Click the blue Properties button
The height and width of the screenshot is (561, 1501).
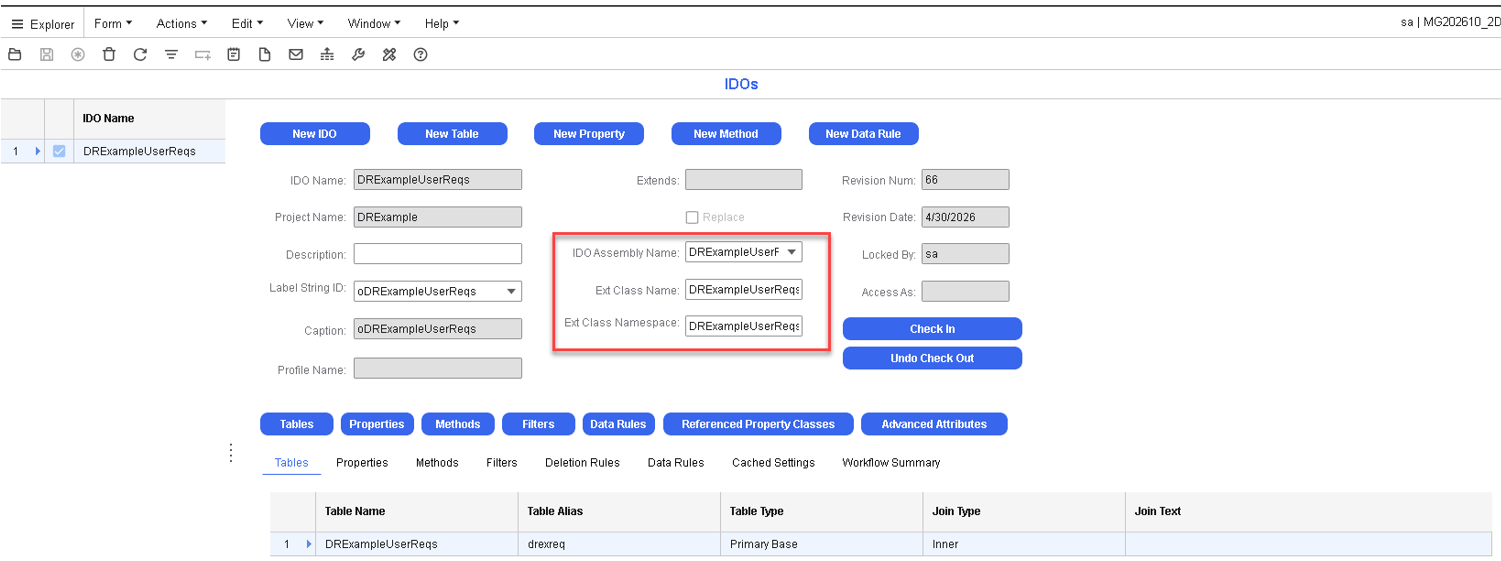[377, 424]
